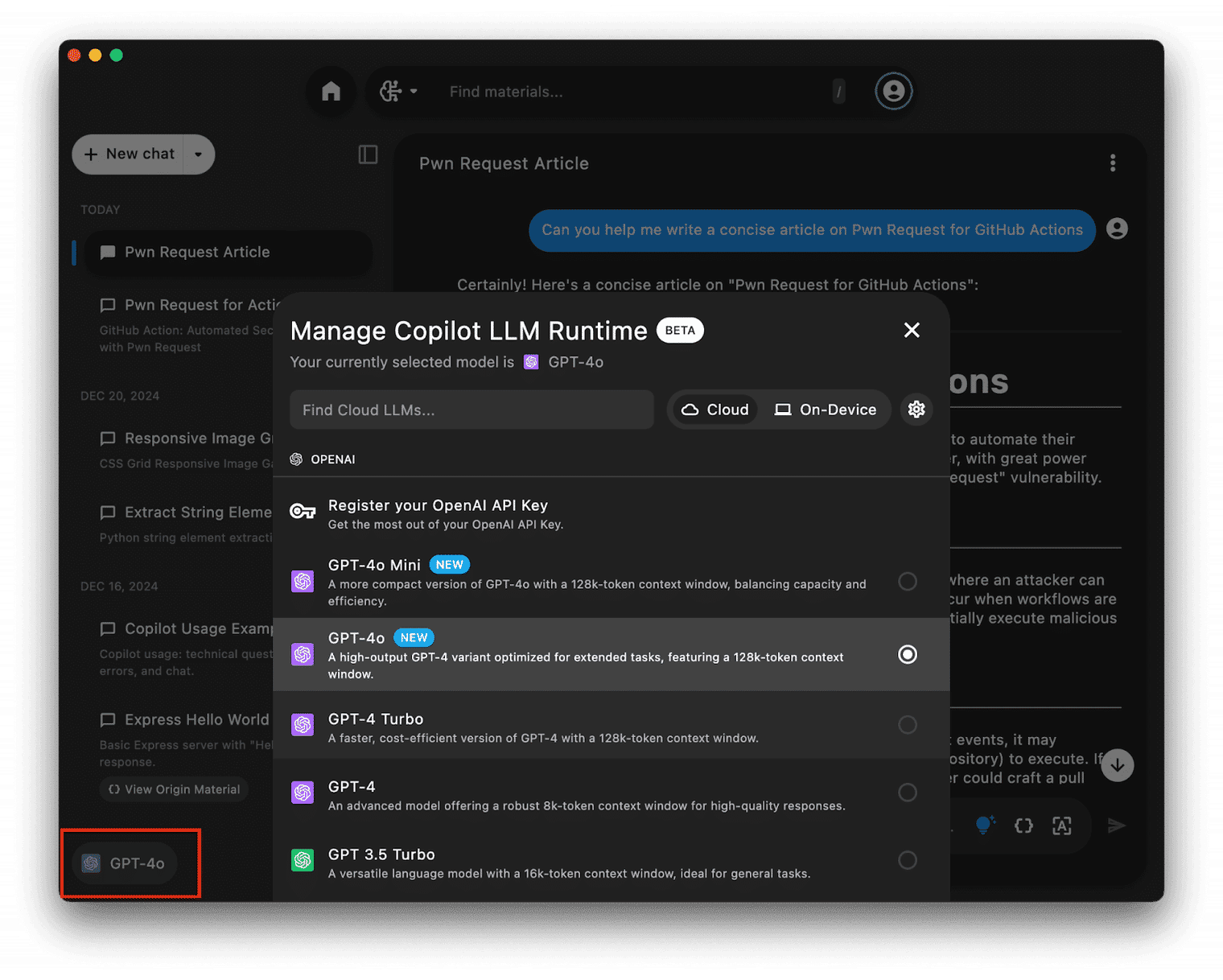Click the NEW badge next to GPT-4o Mini
The image size is (1223, 980).
click(449, 565)
